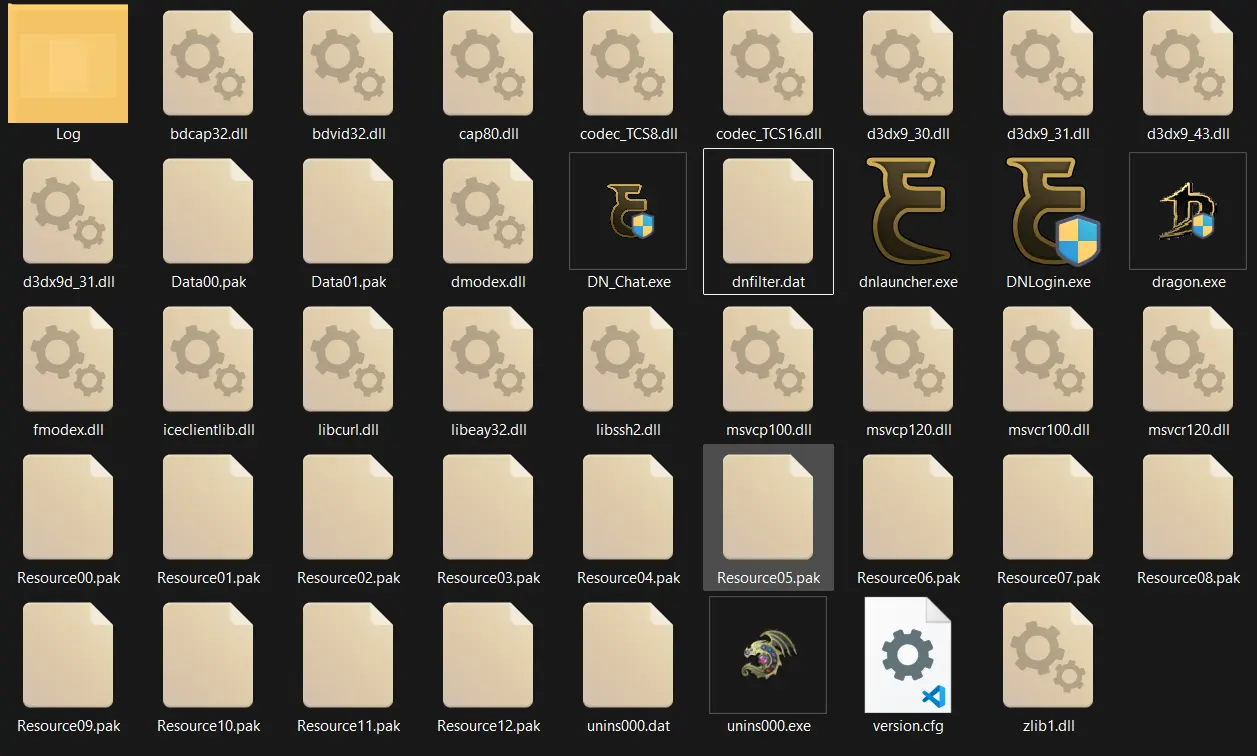Screen dimensions: 1257x756
Task: Click the 'codec_TCS16.dll' name label
Action: (x=768, y=134)
